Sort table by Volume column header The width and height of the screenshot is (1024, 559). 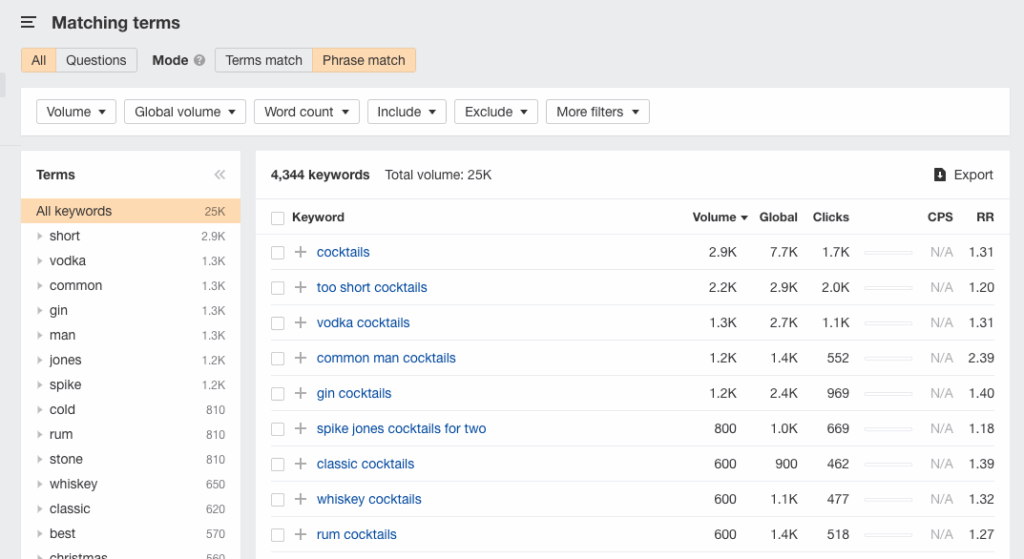tap(720, 217)
